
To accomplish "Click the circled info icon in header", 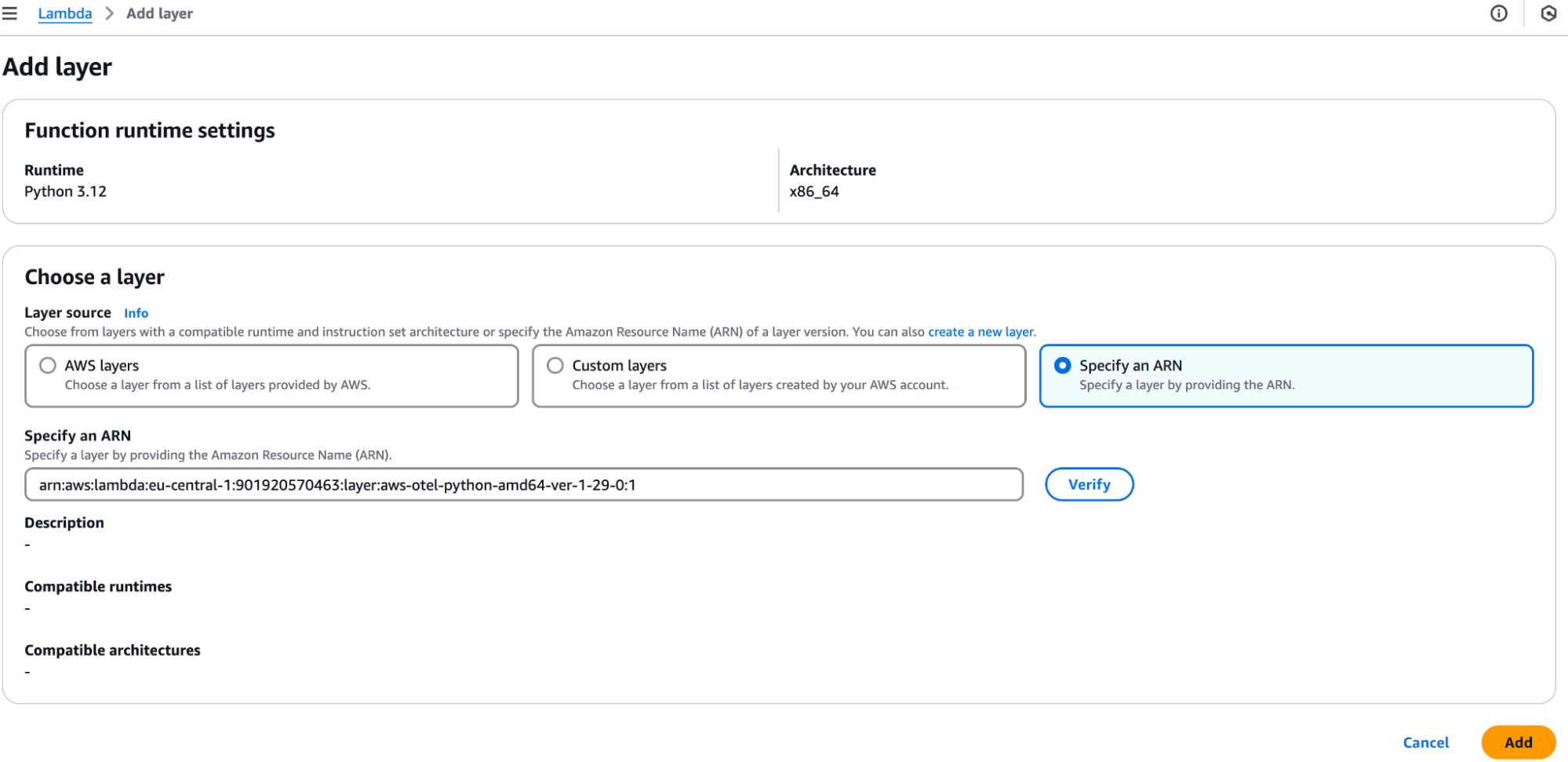I will [x=1498, y=13].
